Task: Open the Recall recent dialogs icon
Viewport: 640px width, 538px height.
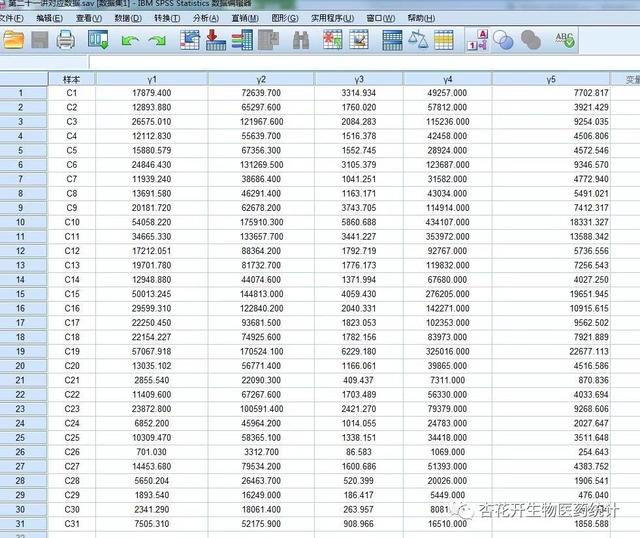Action: coord(98,40)
